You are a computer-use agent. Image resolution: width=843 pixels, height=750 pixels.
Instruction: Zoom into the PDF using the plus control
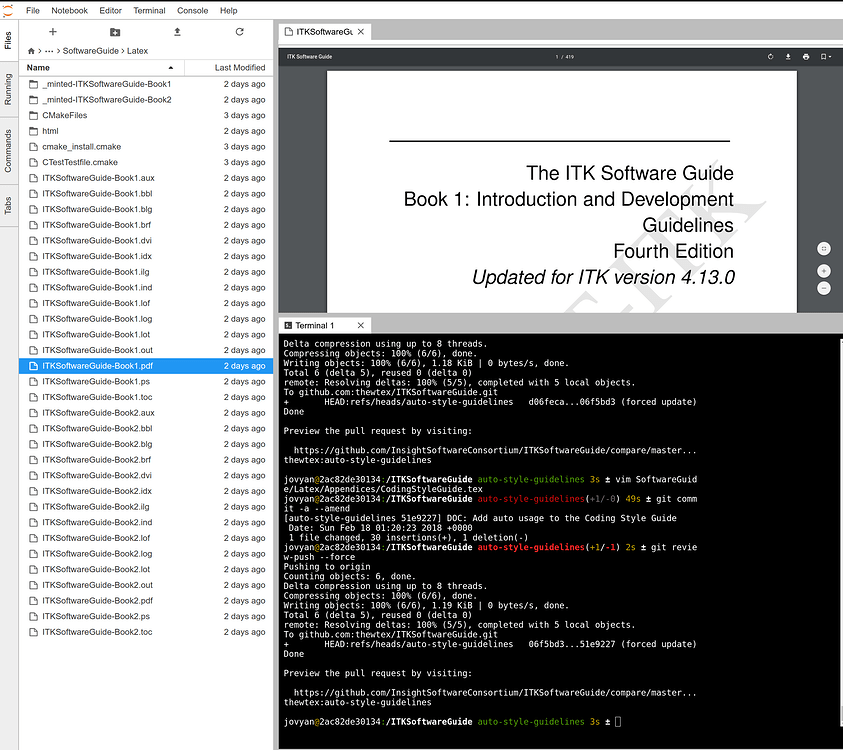tap(823, 270)
